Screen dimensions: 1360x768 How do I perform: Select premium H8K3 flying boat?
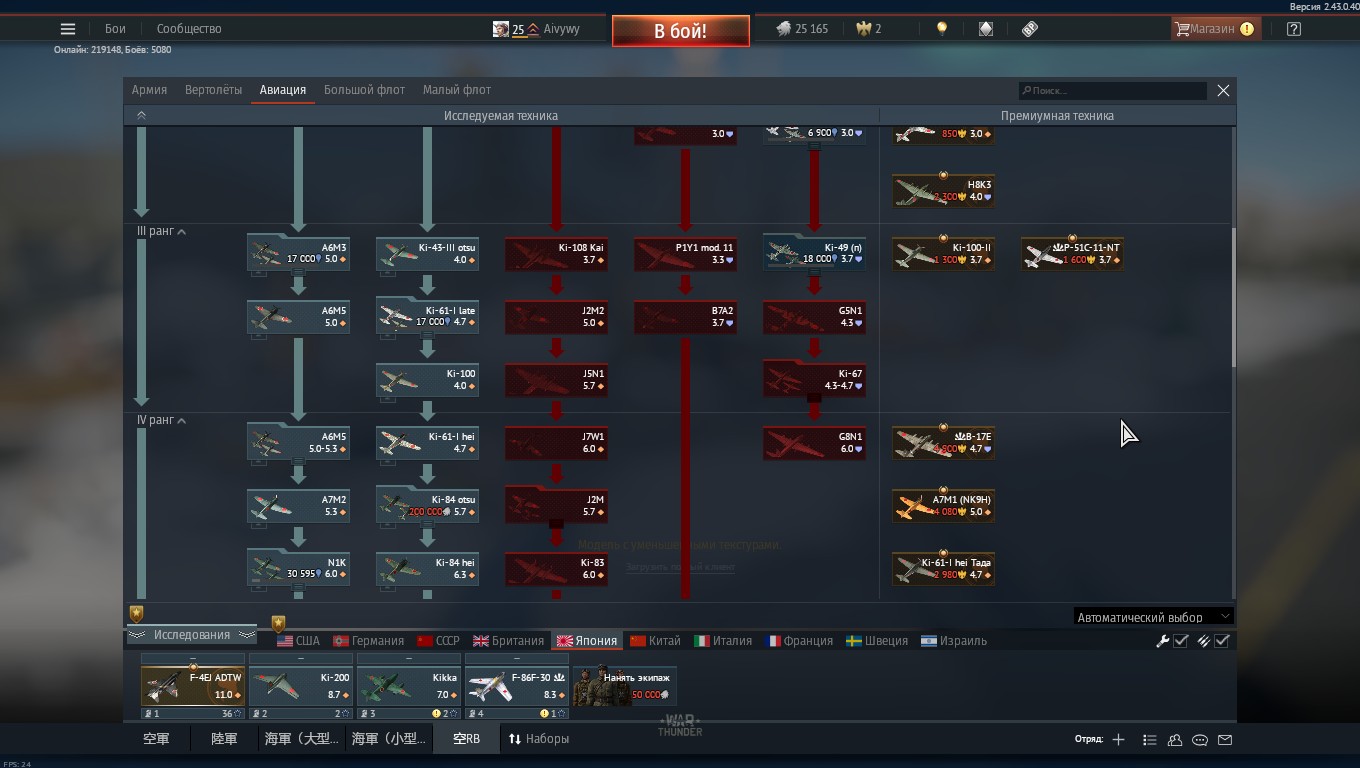tap(943, 190)
